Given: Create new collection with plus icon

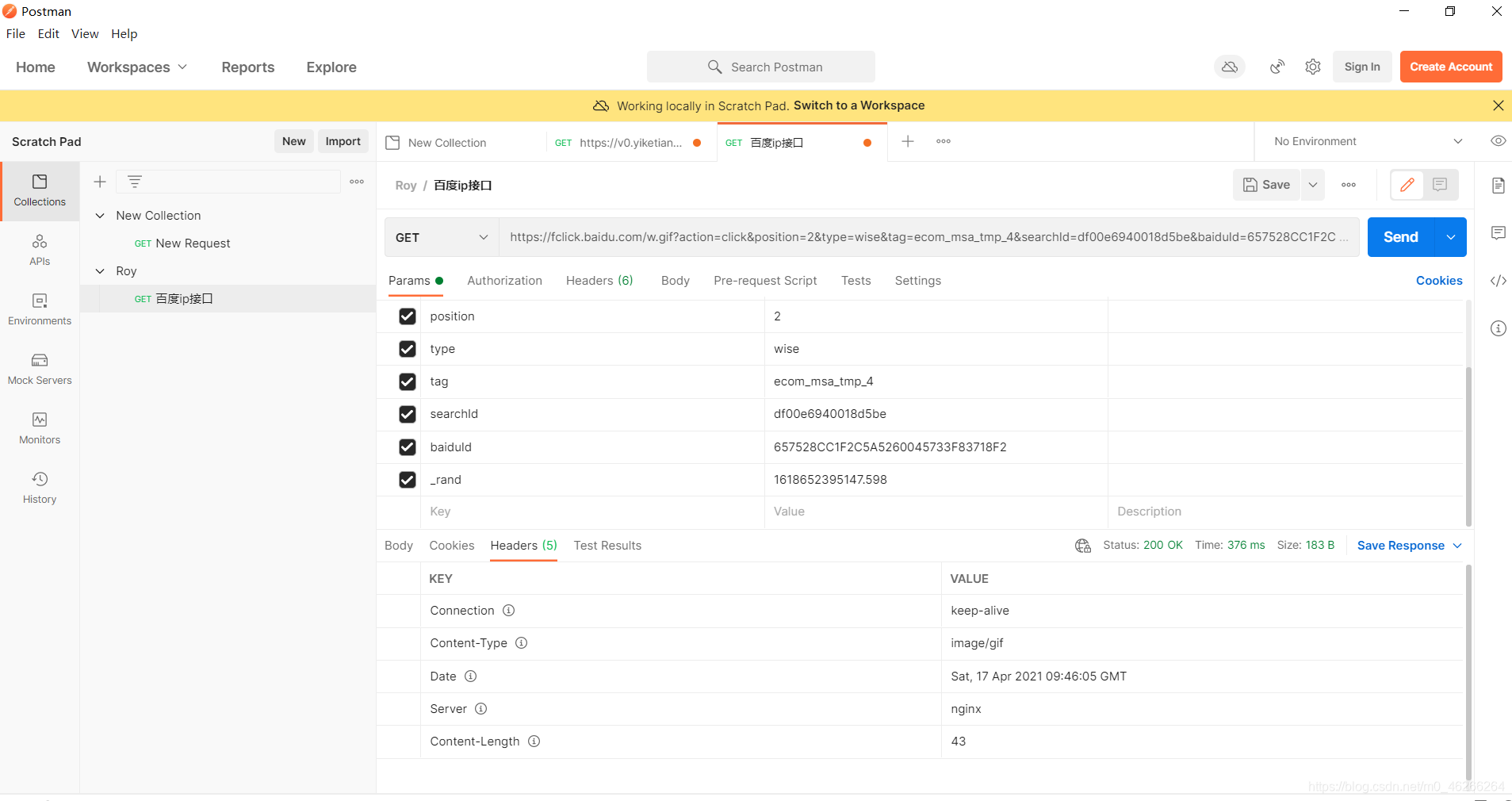Looking at the screenshot, I should click(x=100, y=182).
